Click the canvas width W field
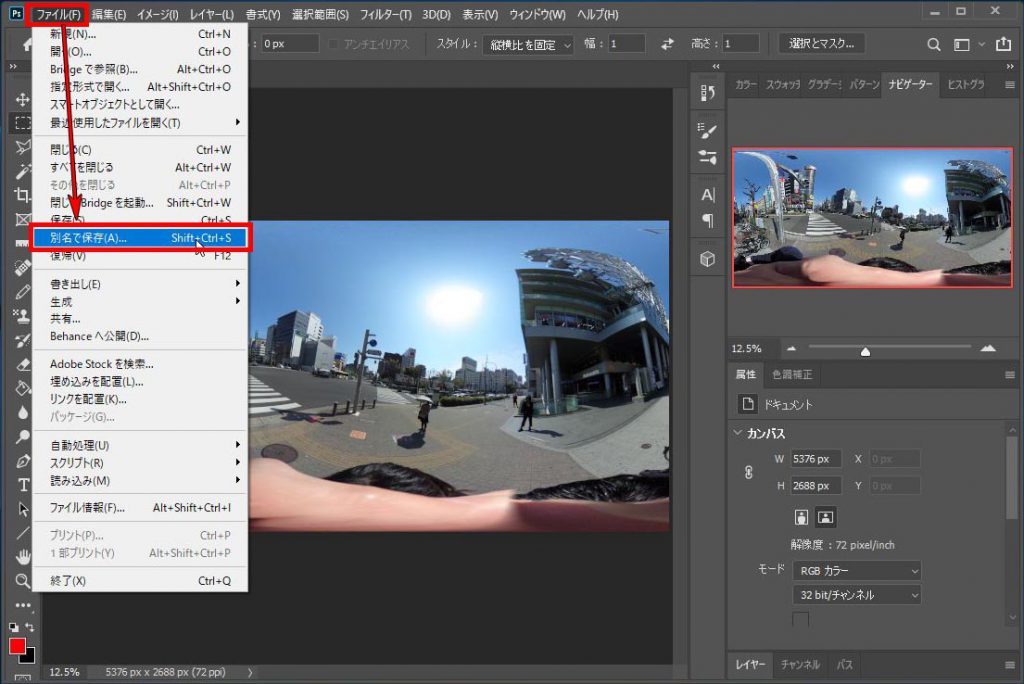The image size is (1024, 684). [816, 459]
